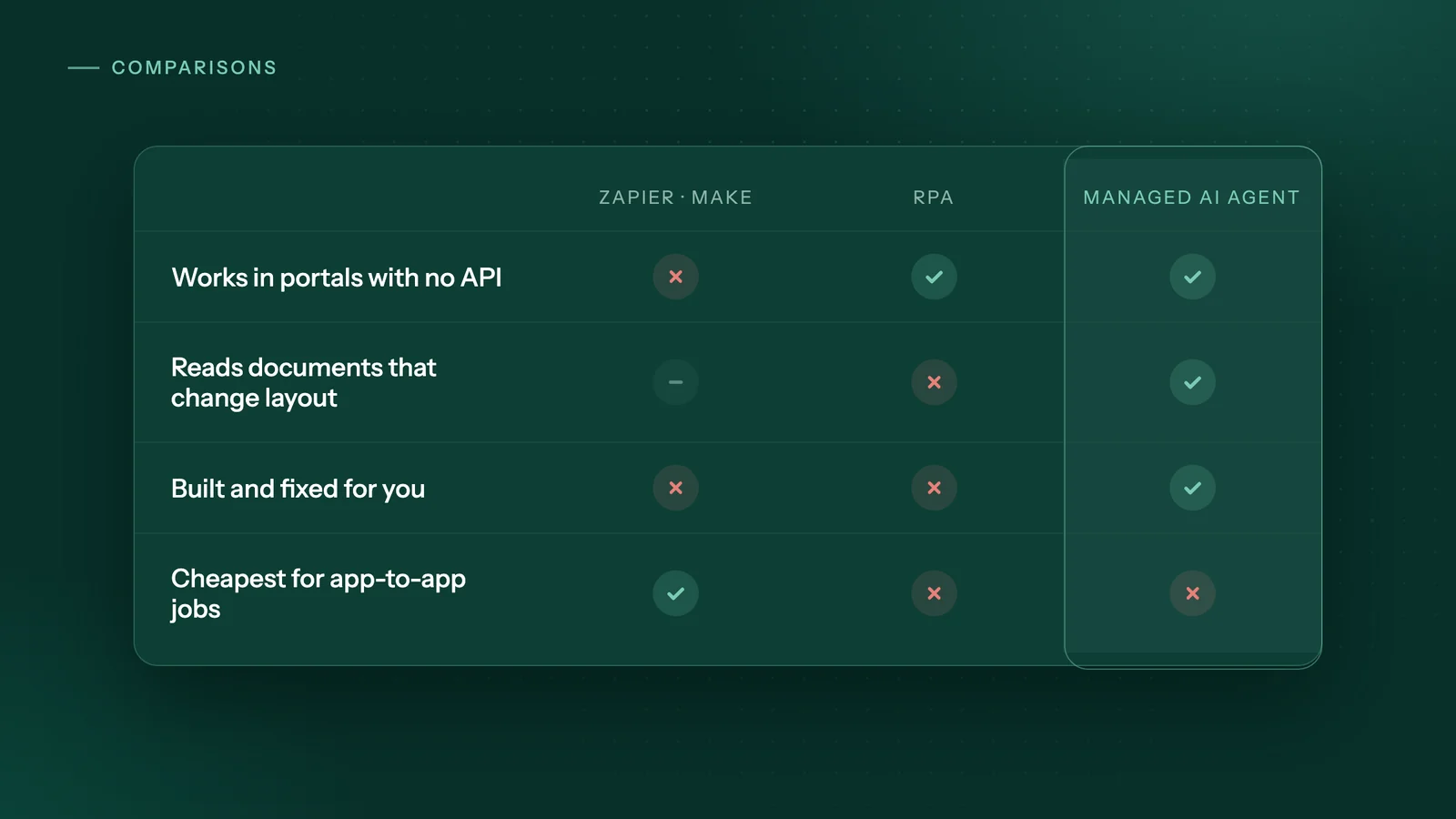Screen dimensions: 1456x819
Task: Click Zapier · Make cross in Built and fixed row
Action: pyautogui.click(x=675, y=488)
